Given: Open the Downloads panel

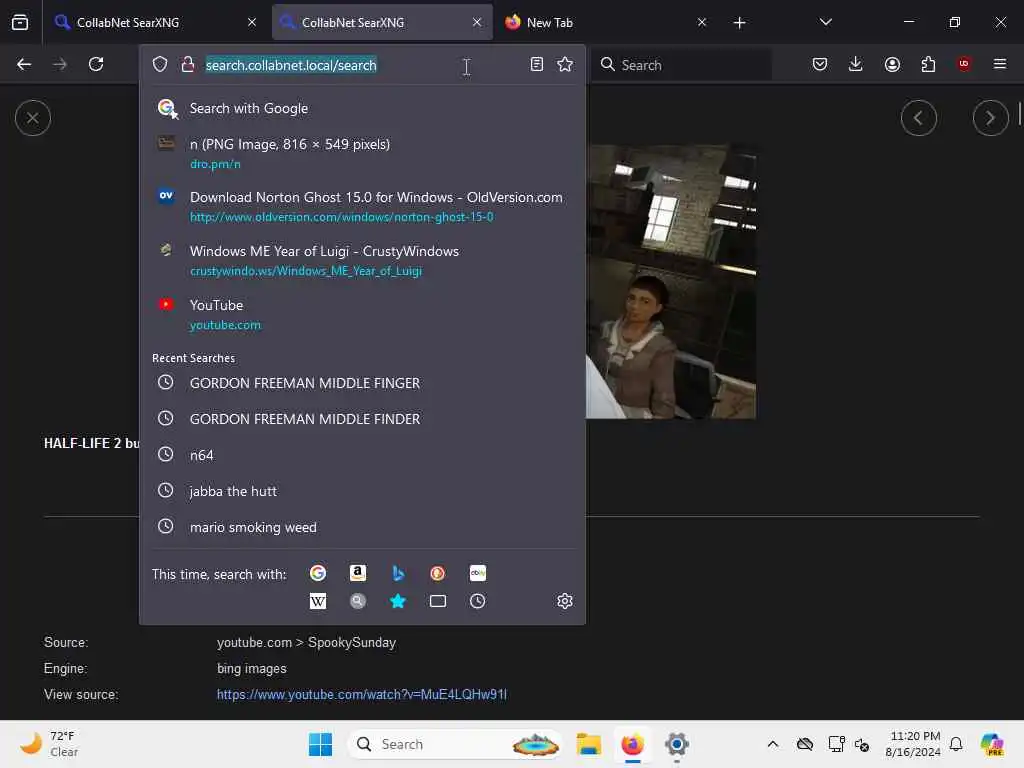Looking at the screenshot, I should (x=856, y=64).
